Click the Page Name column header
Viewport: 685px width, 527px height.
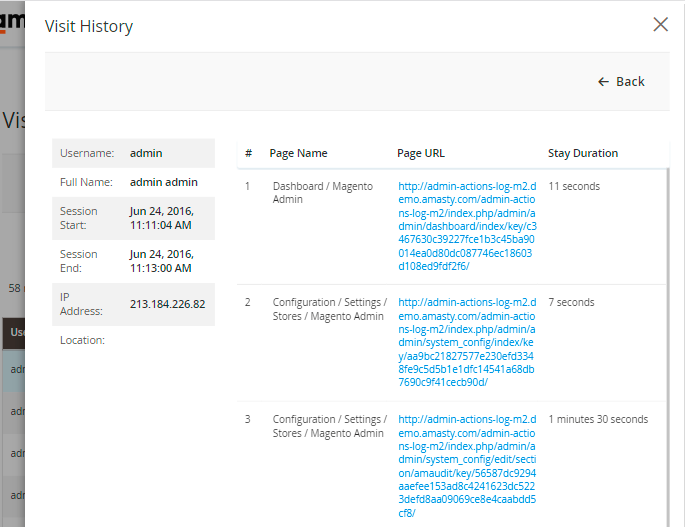coord(298,153)
